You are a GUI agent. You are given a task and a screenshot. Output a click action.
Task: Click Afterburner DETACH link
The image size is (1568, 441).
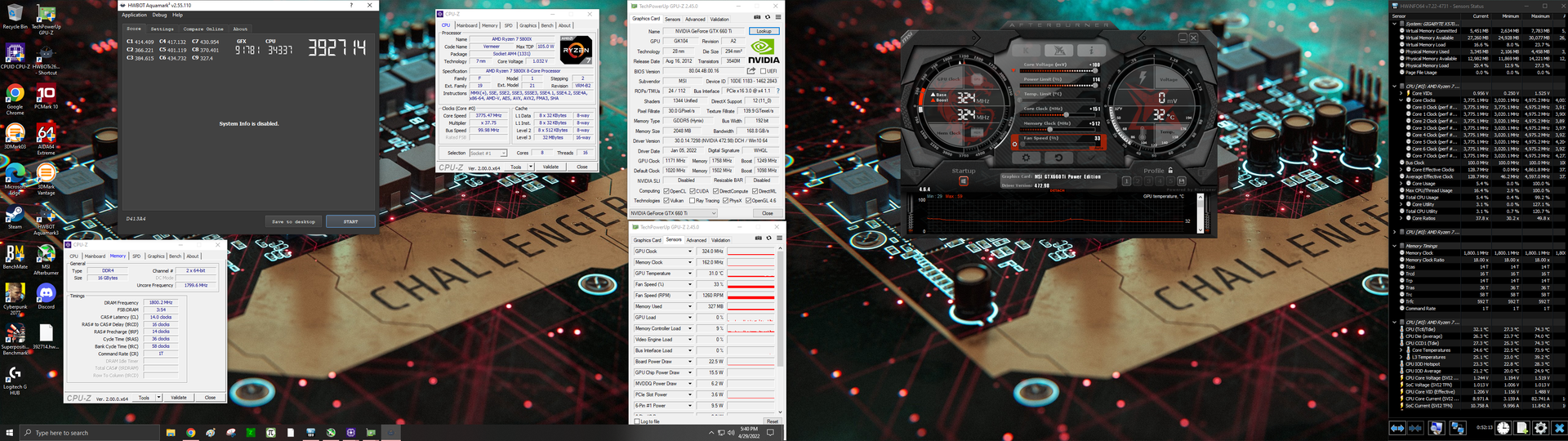click(1057, 190)
